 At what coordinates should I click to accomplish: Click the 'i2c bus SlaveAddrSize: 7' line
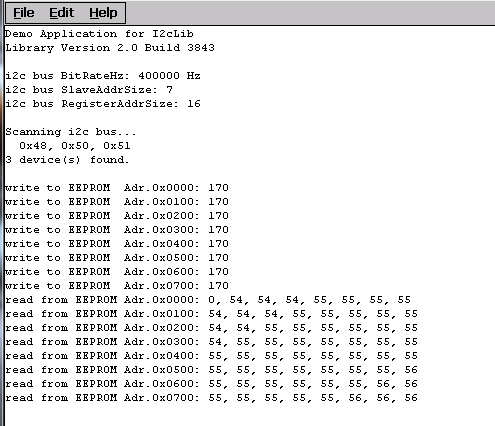pyautogui.click(x=89, y=90)
